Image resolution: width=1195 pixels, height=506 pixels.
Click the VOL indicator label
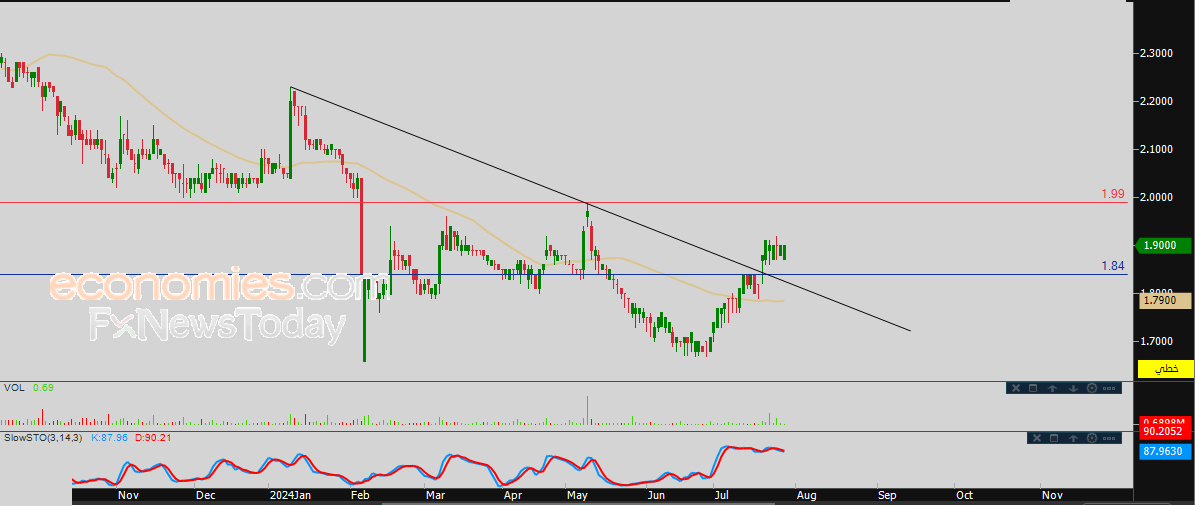point(14,388)
